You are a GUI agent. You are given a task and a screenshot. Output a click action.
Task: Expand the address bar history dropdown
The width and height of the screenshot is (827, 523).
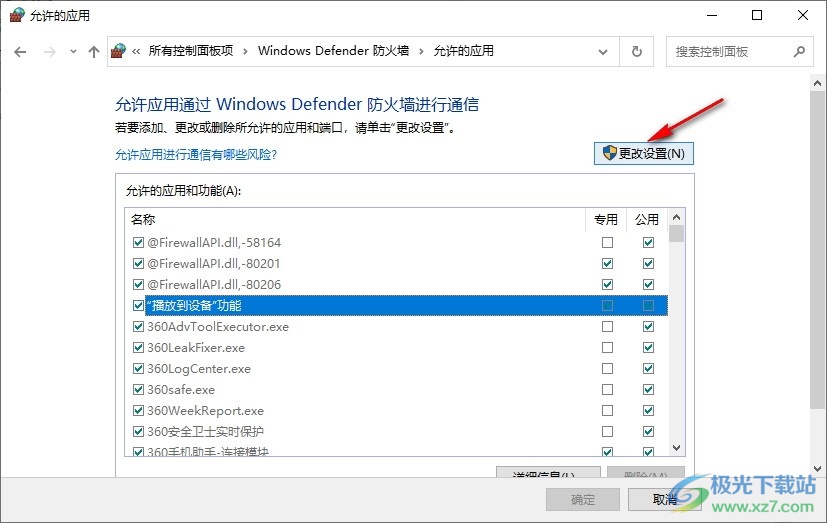point(603,52)
